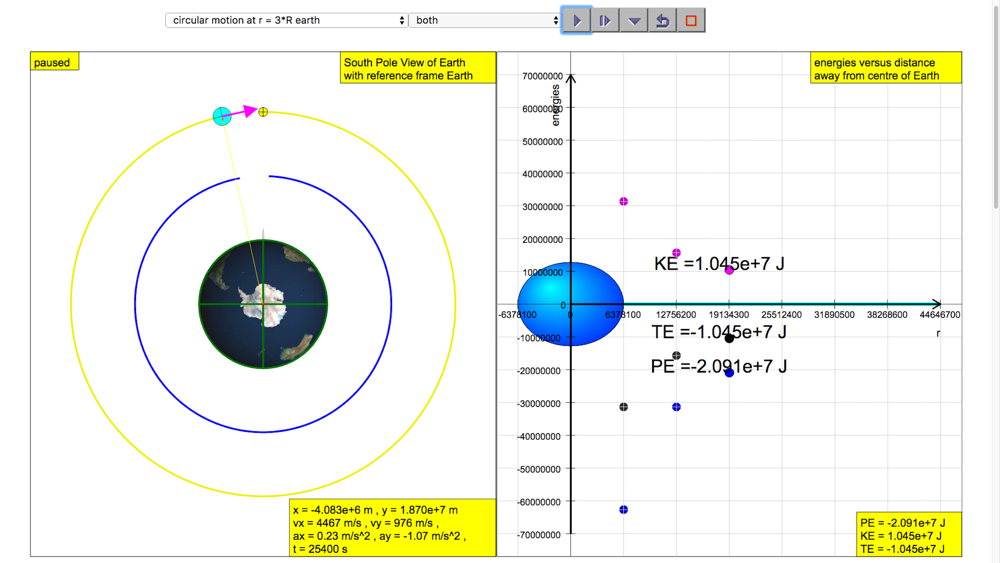
Task: Click the blue Earth ellipse on energy graph
Action: click(x=570, y=304)
